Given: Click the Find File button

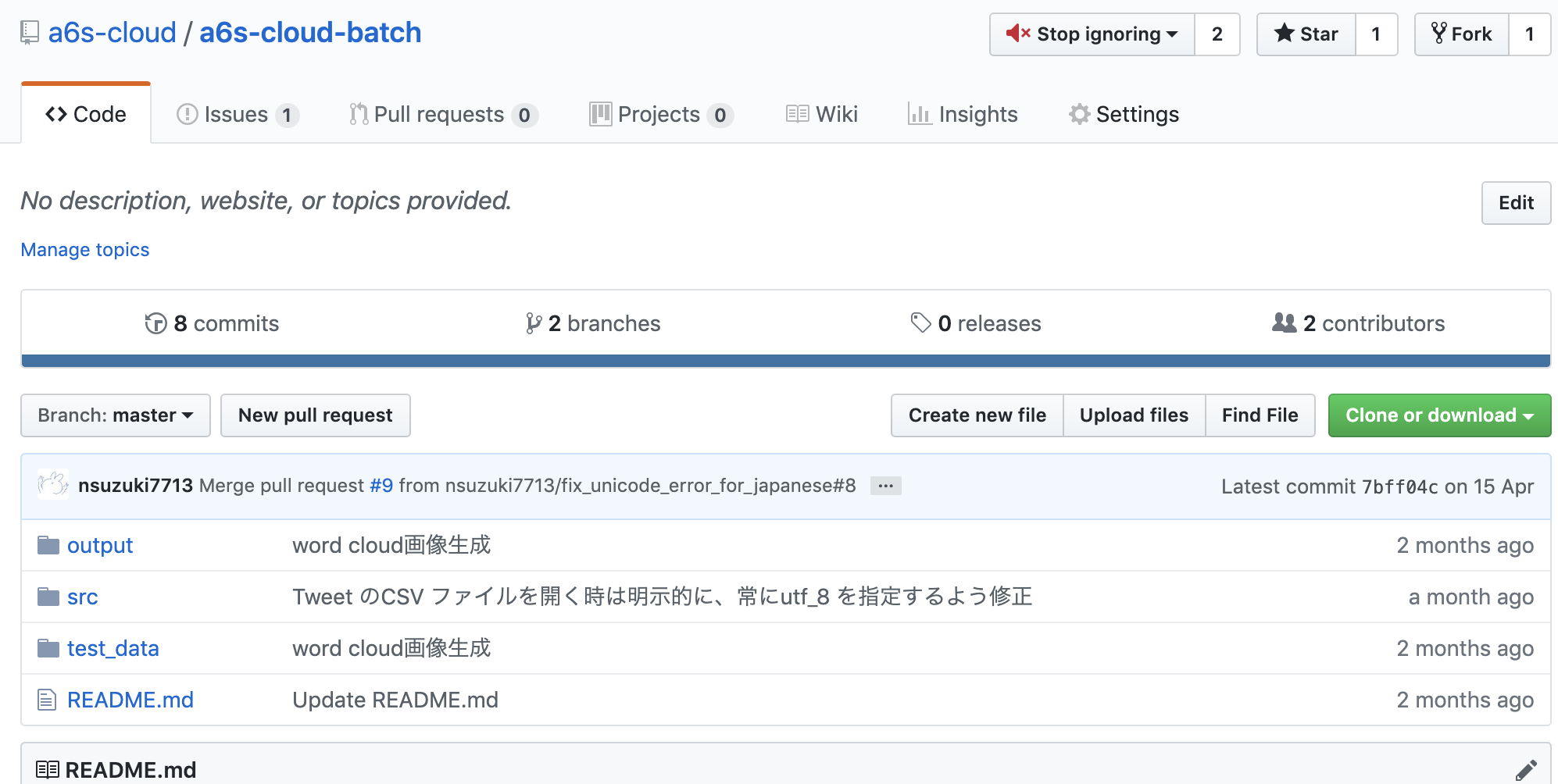Looking at the screenshot, I should pos(1260,415).
